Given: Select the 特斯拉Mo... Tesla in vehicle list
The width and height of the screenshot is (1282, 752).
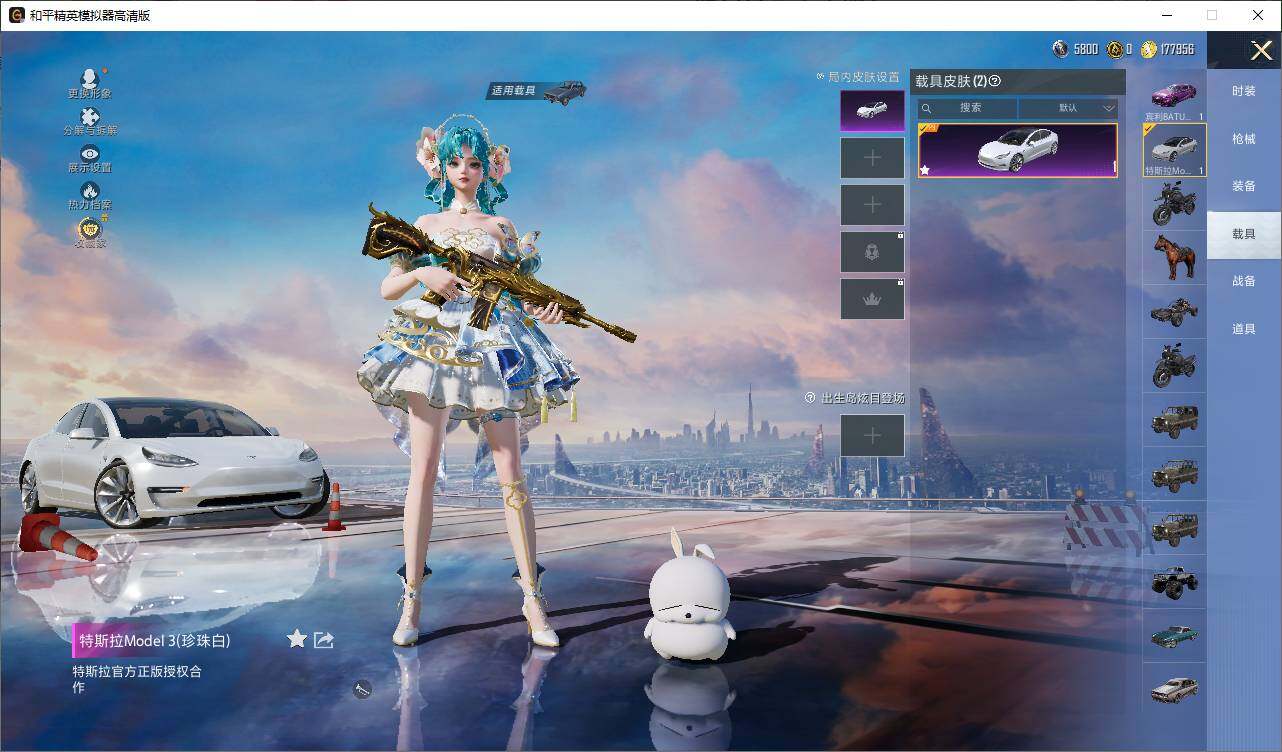Looking at the screenshot, I should (x=1174, y=150).
